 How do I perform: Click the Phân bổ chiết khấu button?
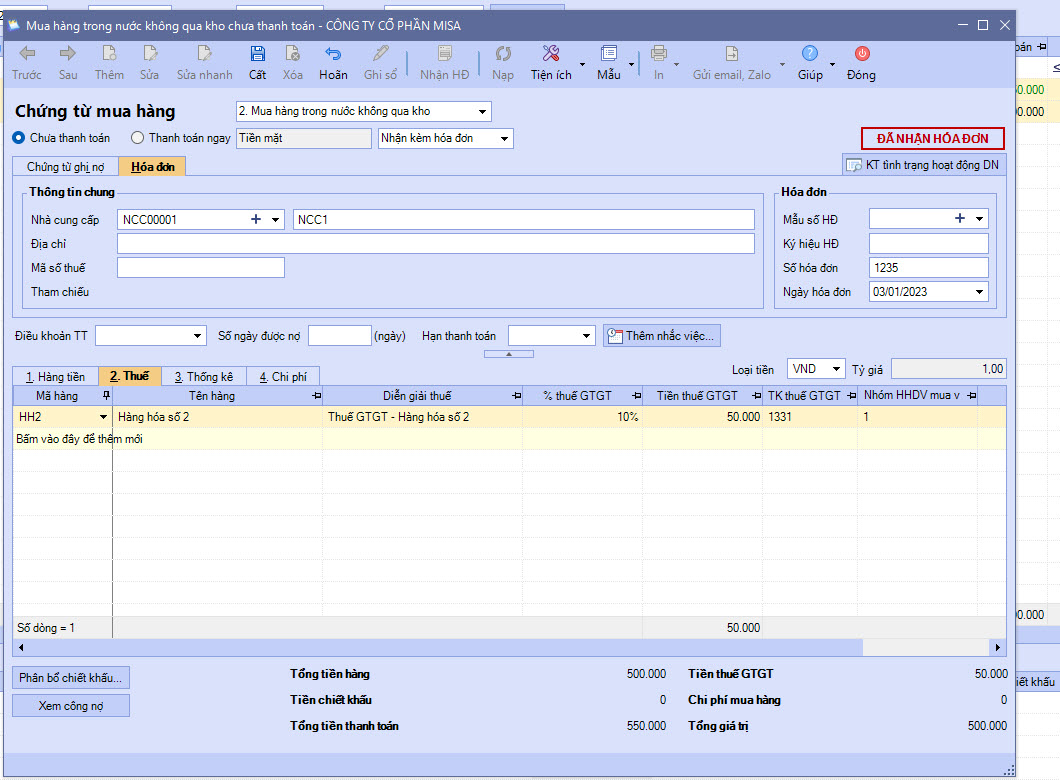click(71, 678)
